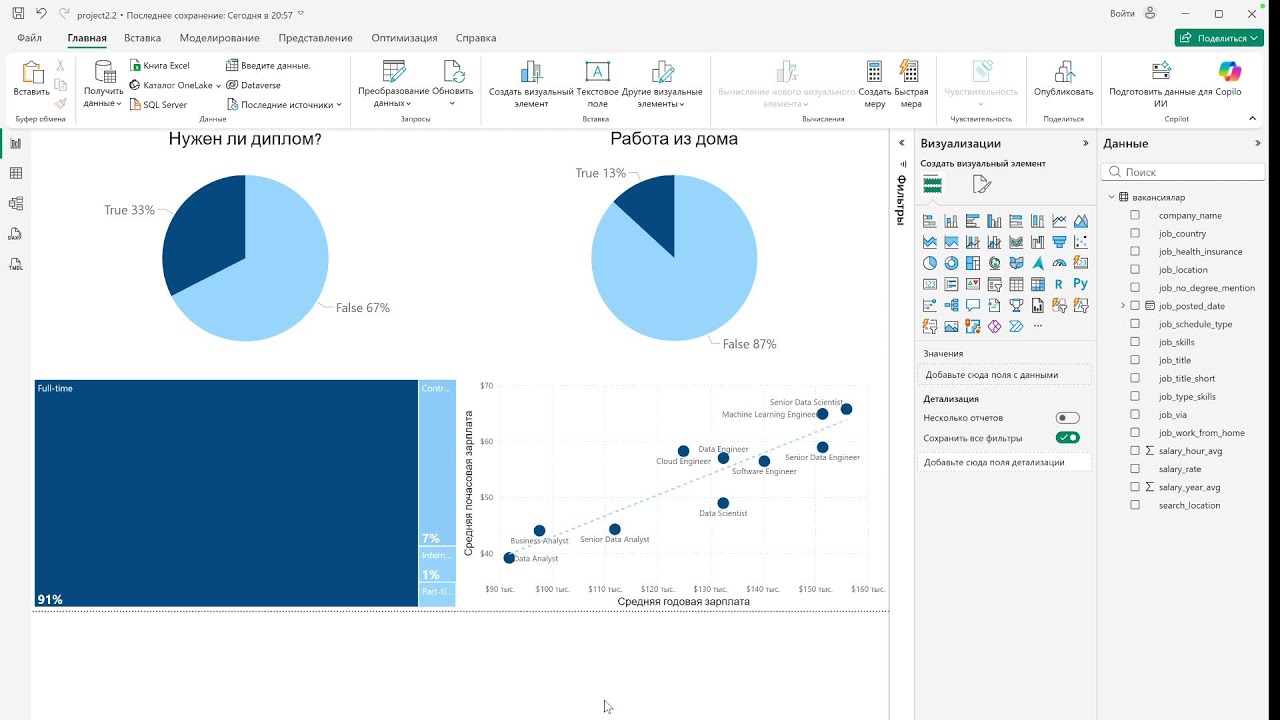Select the Map (globe) visualization icon

tap(994, 263)
